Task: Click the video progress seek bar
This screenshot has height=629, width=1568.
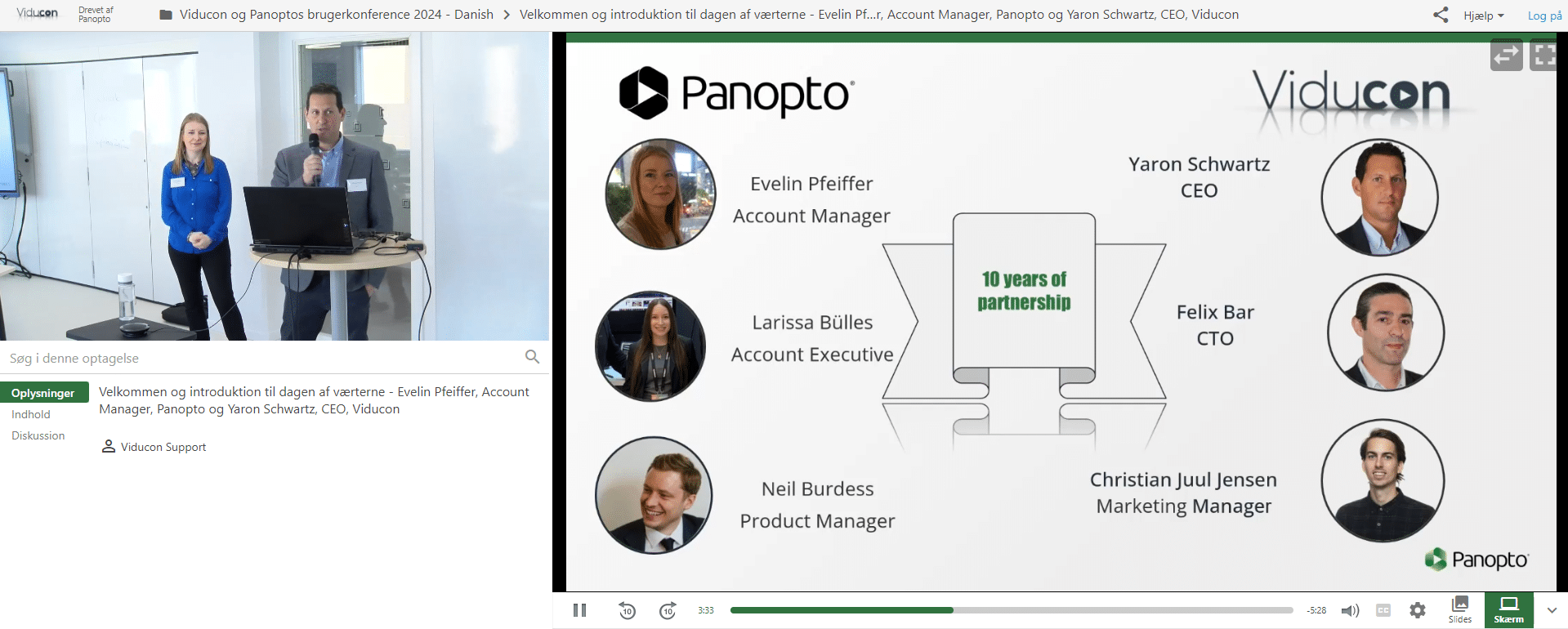Action: coord(1012,610)
